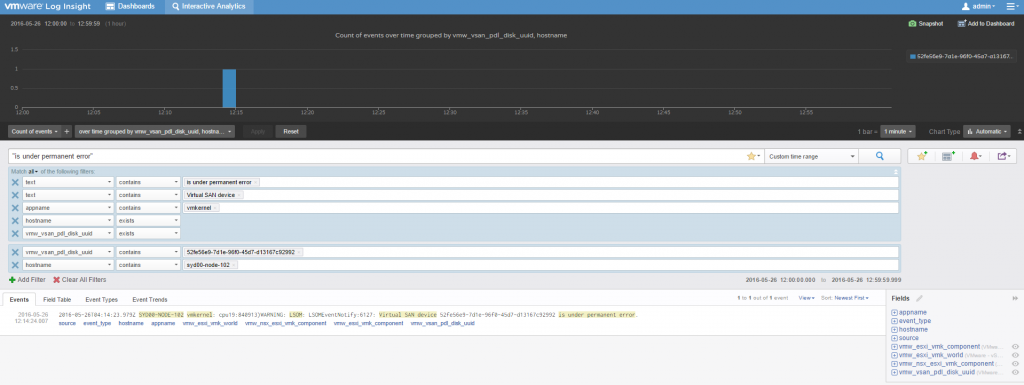Switch to the Events tab
Image resolution: width=1024 pixels, height=385 pixels.
point(19,300)
